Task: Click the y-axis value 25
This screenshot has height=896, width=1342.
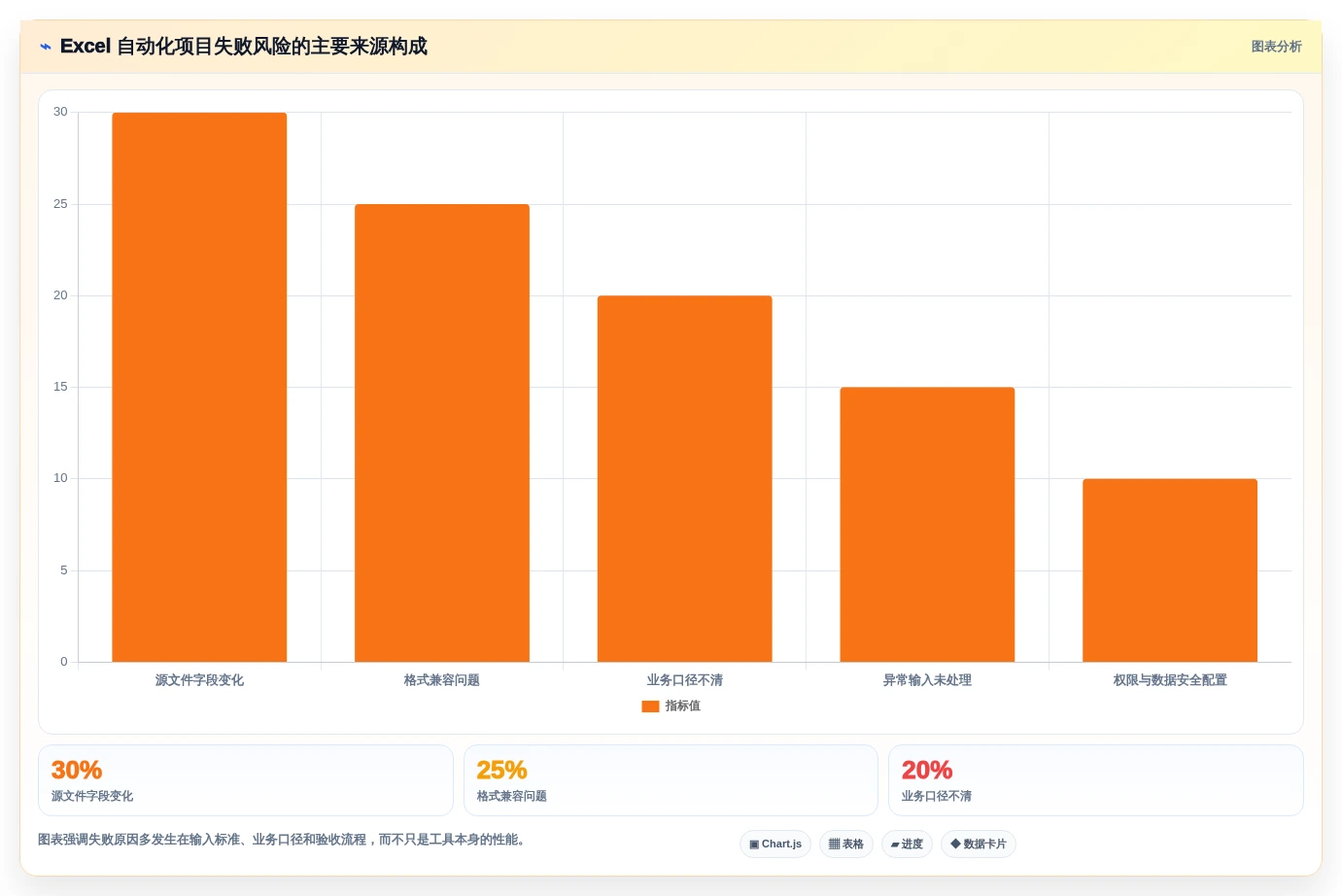Action: (x=60, y=204)
